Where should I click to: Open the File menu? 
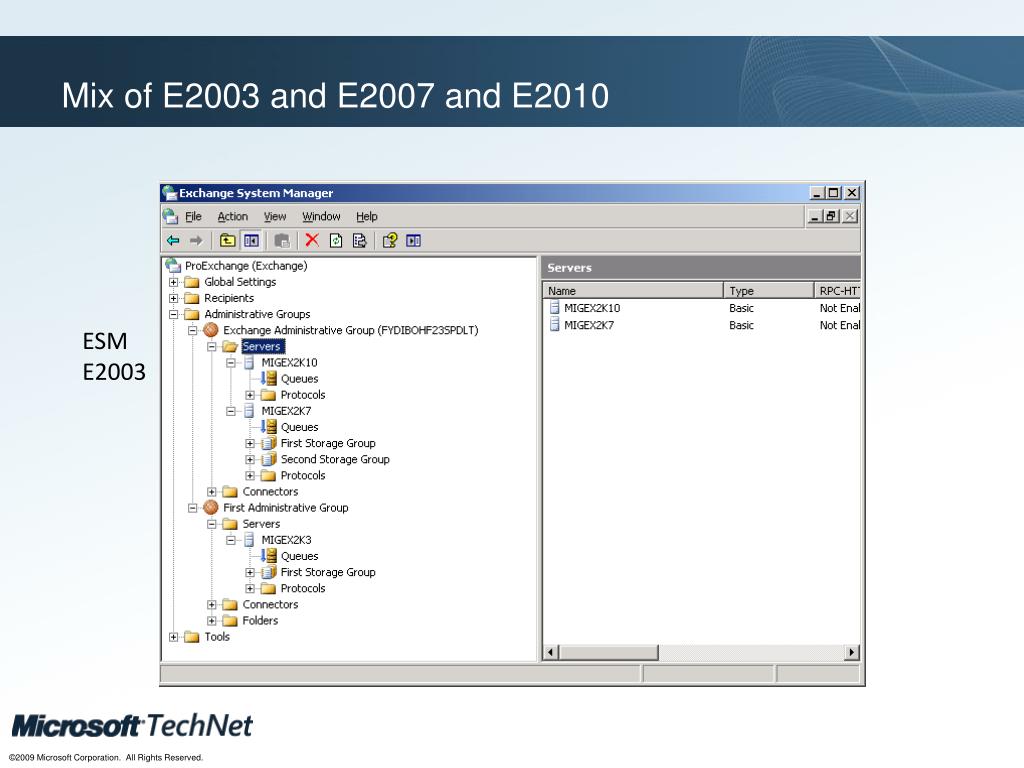tap(193, 216)
